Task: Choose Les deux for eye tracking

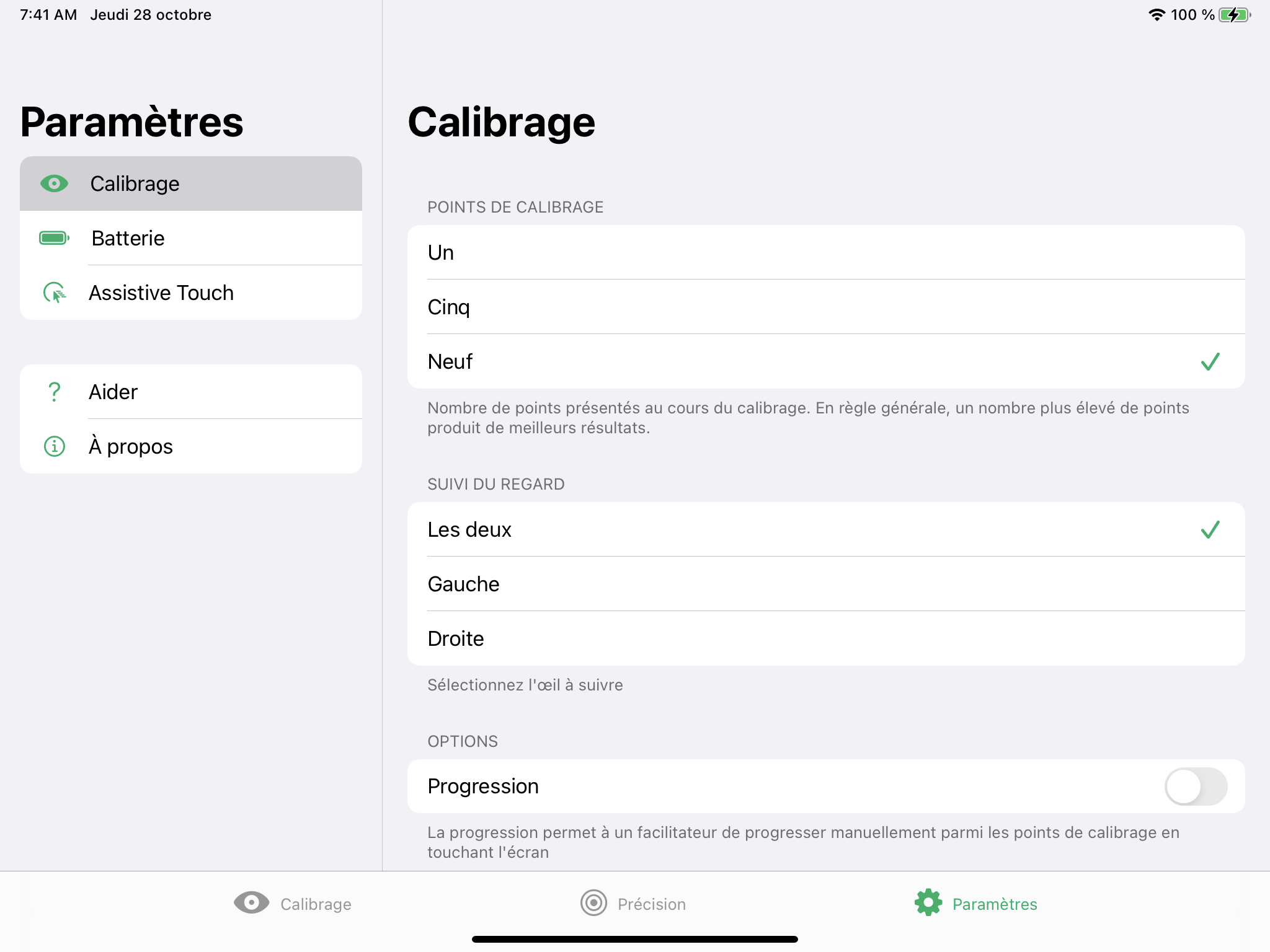Action: point(825,530)
